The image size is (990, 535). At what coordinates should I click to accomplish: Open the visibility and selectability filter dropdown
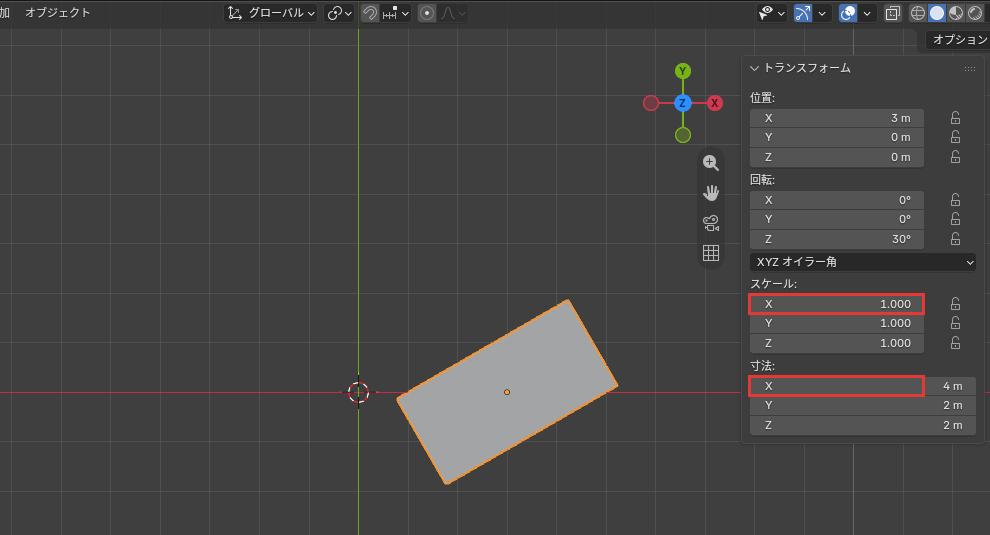point(772,13)
